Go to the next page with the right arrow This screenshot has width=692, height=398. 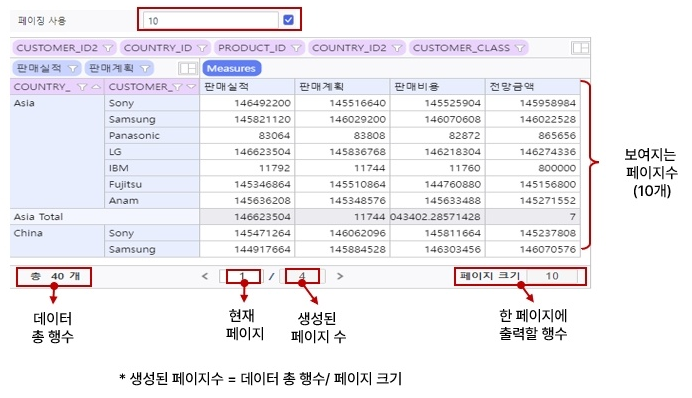[340, 276]
